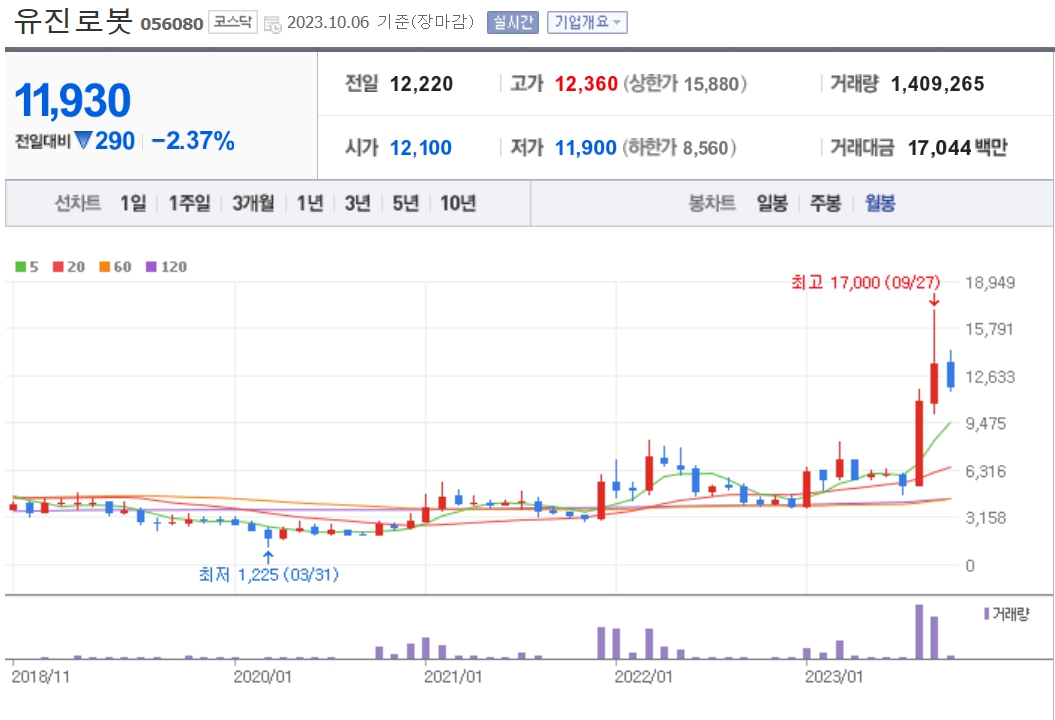Click the green 5 moving average swatch
This screenshot has height=720, width=1055.
(x=20, y=267)
